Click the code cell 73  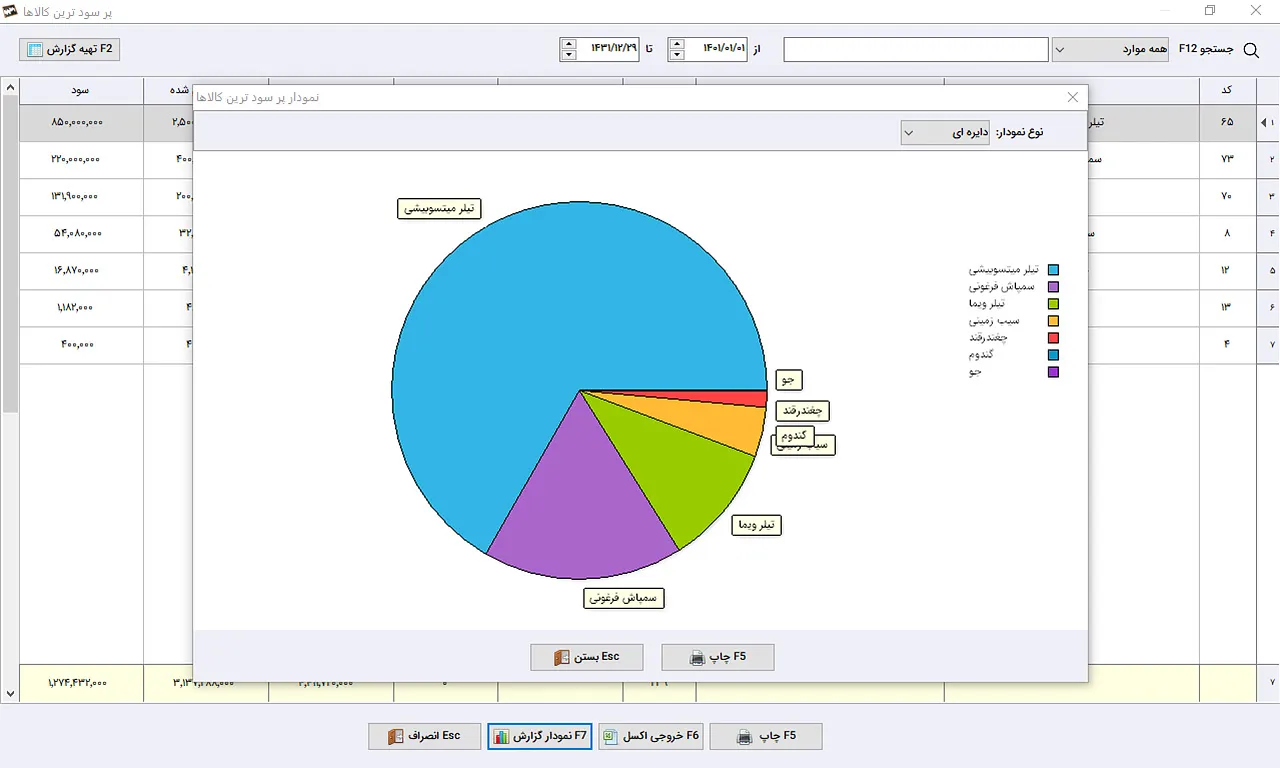coord(1227,159)
